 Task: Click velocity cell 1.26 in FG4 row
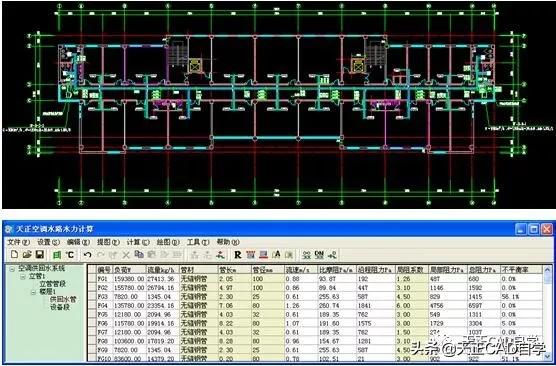point(301,305)
